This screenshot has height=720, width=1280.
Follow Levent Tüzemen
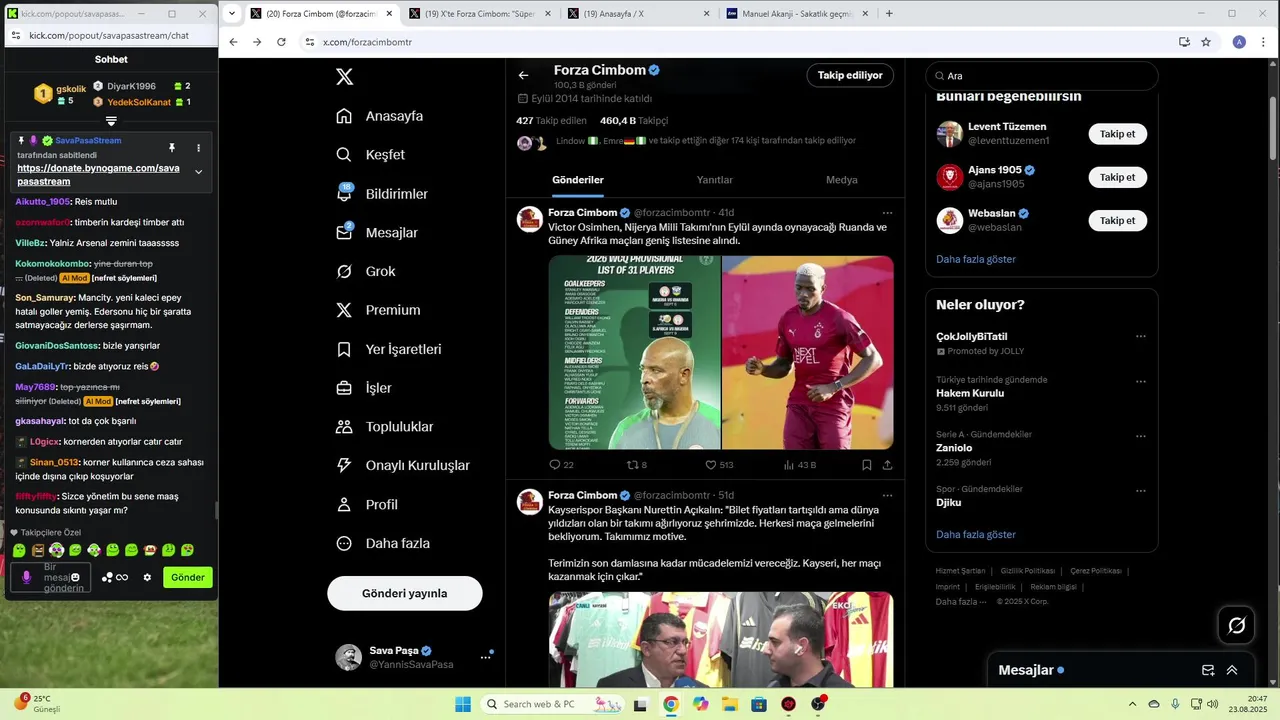point(1117,134)
